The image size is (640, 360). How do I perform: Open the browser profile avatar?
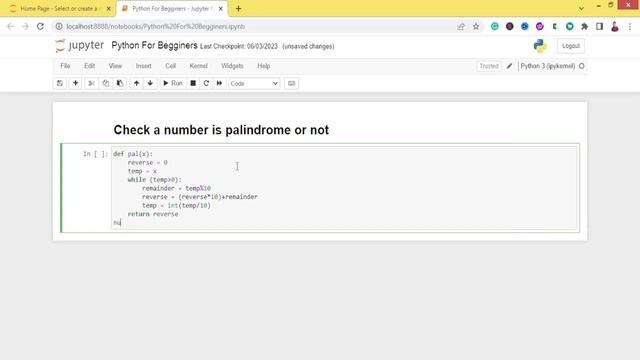[x=615, y=27]
